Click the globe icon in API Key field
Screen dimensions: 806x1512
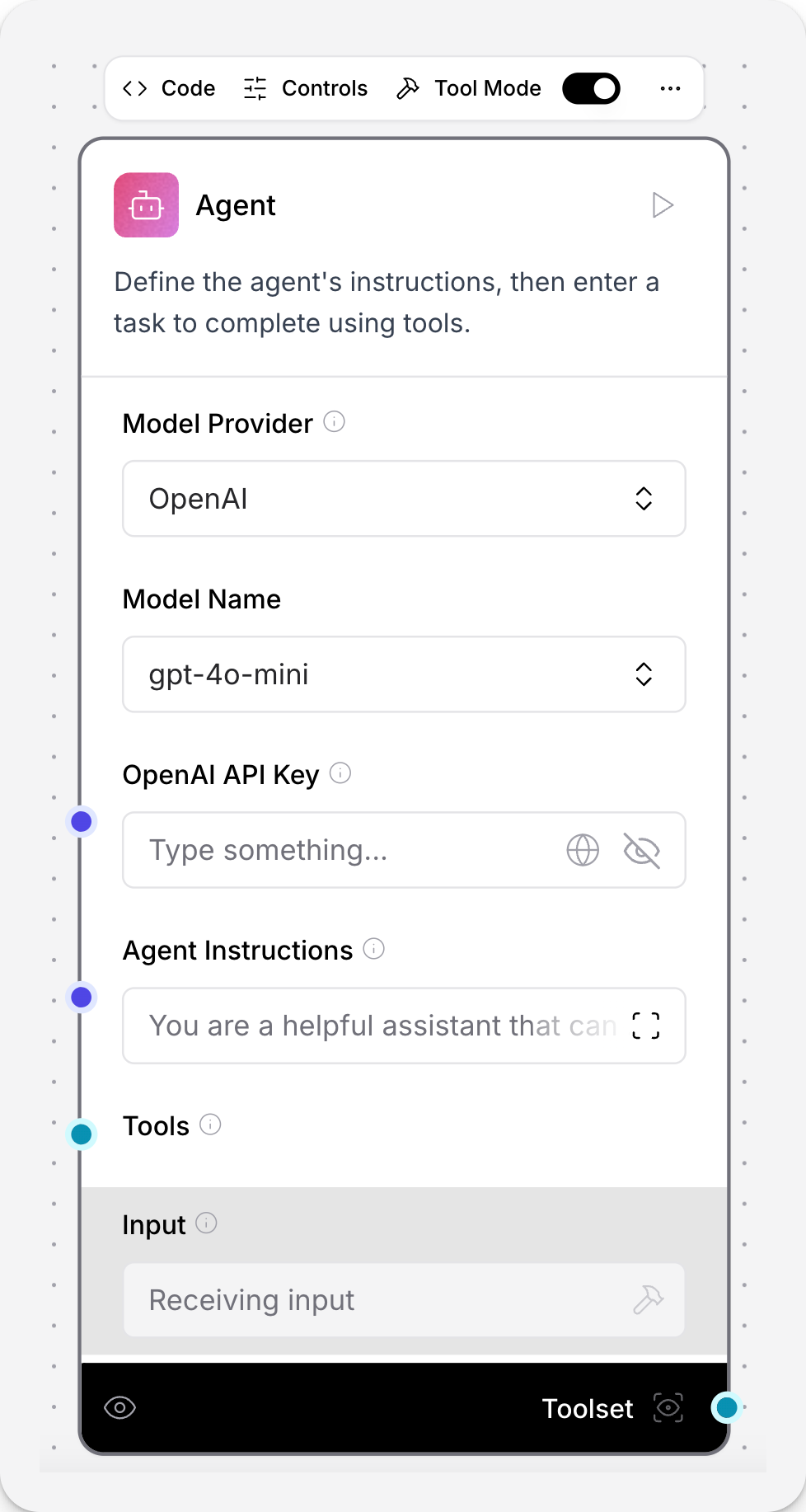pos(583,850)
